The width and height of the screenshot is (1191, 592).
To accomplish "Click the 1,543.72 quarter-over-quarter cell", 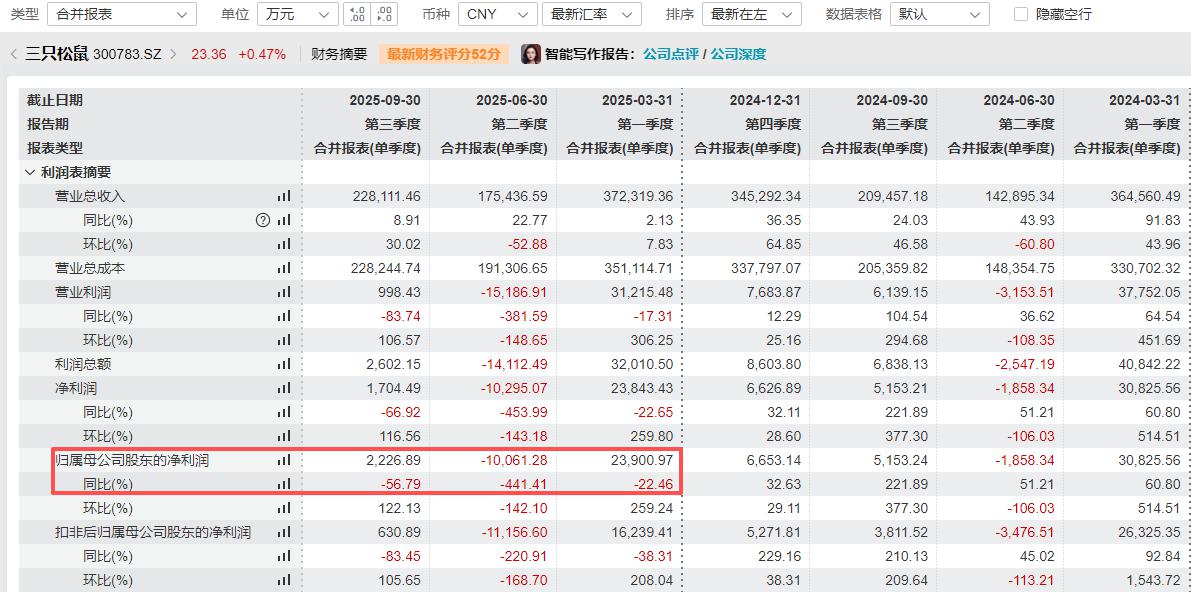I will (x=1155, y=580).
